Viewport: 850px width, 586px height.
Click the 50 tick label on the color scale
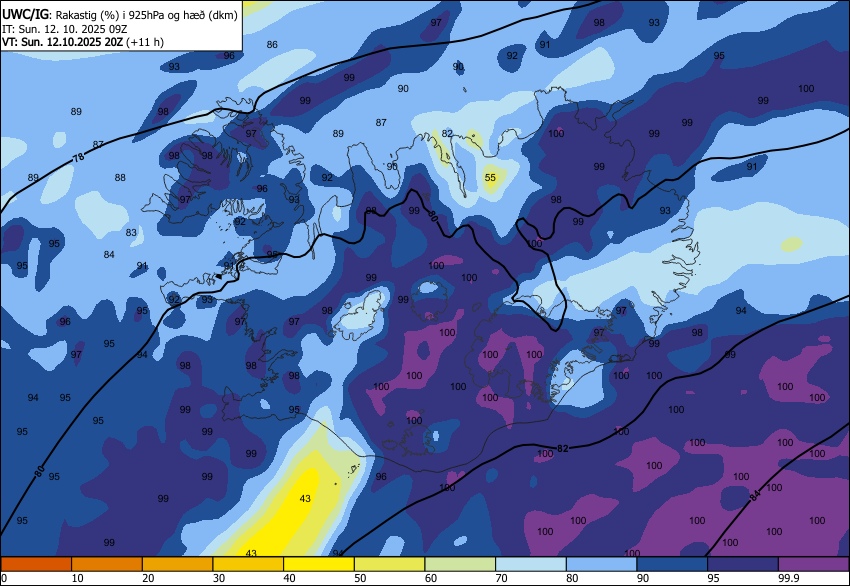tap(360, 578)
